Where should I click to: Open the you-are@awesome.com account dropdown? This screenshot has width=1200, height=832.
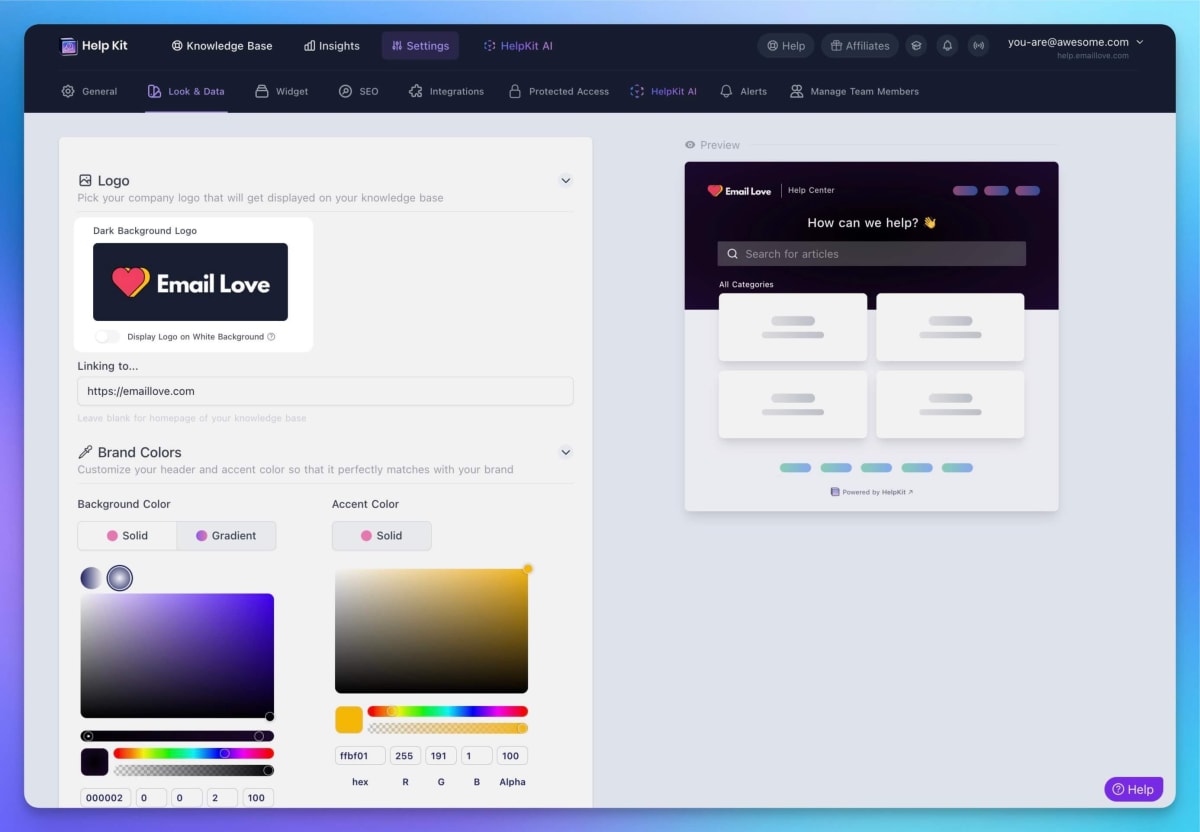pyautogui.click(x=1075, y=43)
